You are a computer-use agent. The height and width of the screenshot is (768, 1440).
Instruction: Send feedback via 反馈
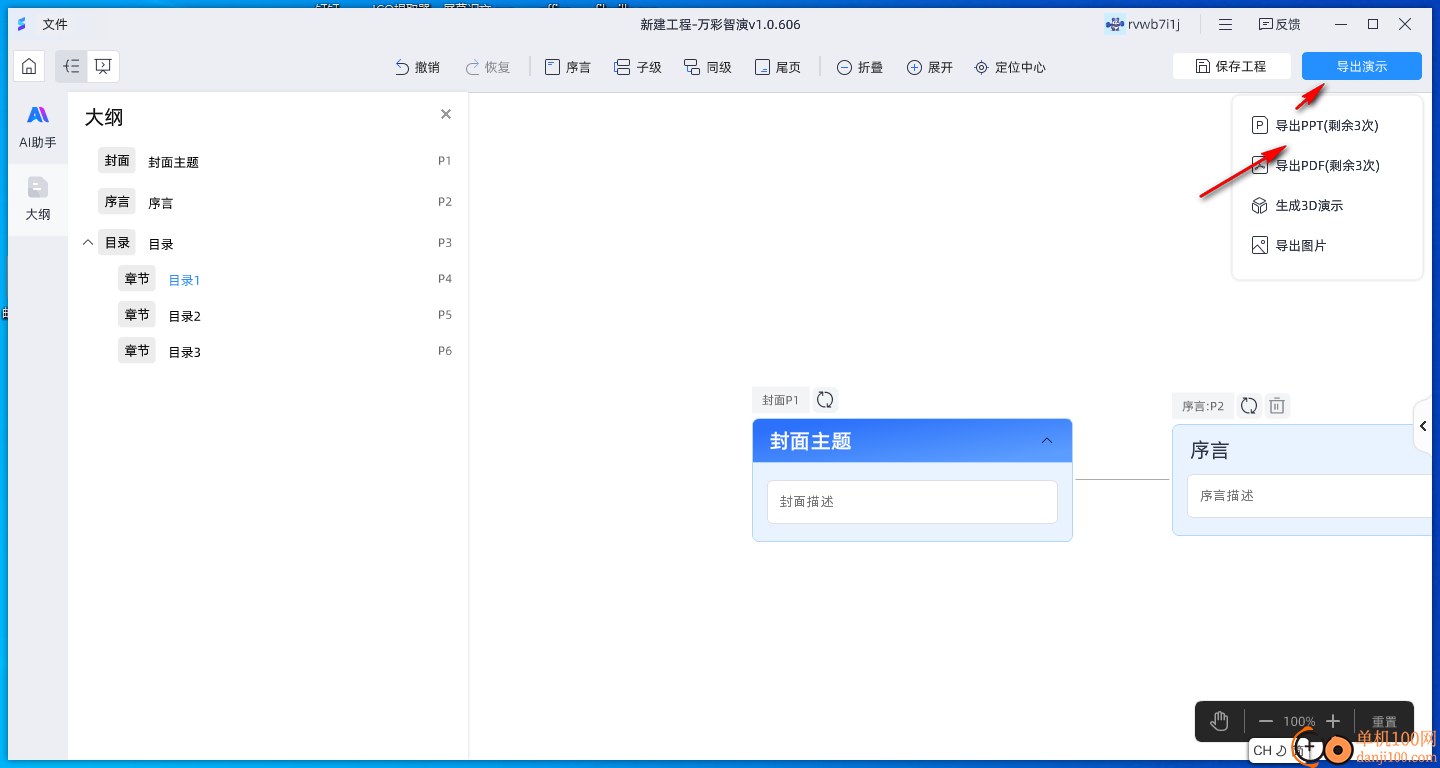(1279, 24)
